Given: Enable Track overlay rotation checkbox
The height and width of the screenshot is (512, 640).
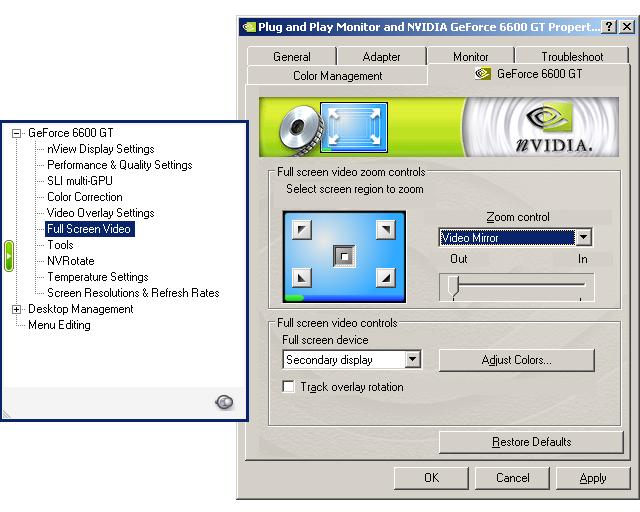Looking at the screenshot, I should (x=289, y=387).
